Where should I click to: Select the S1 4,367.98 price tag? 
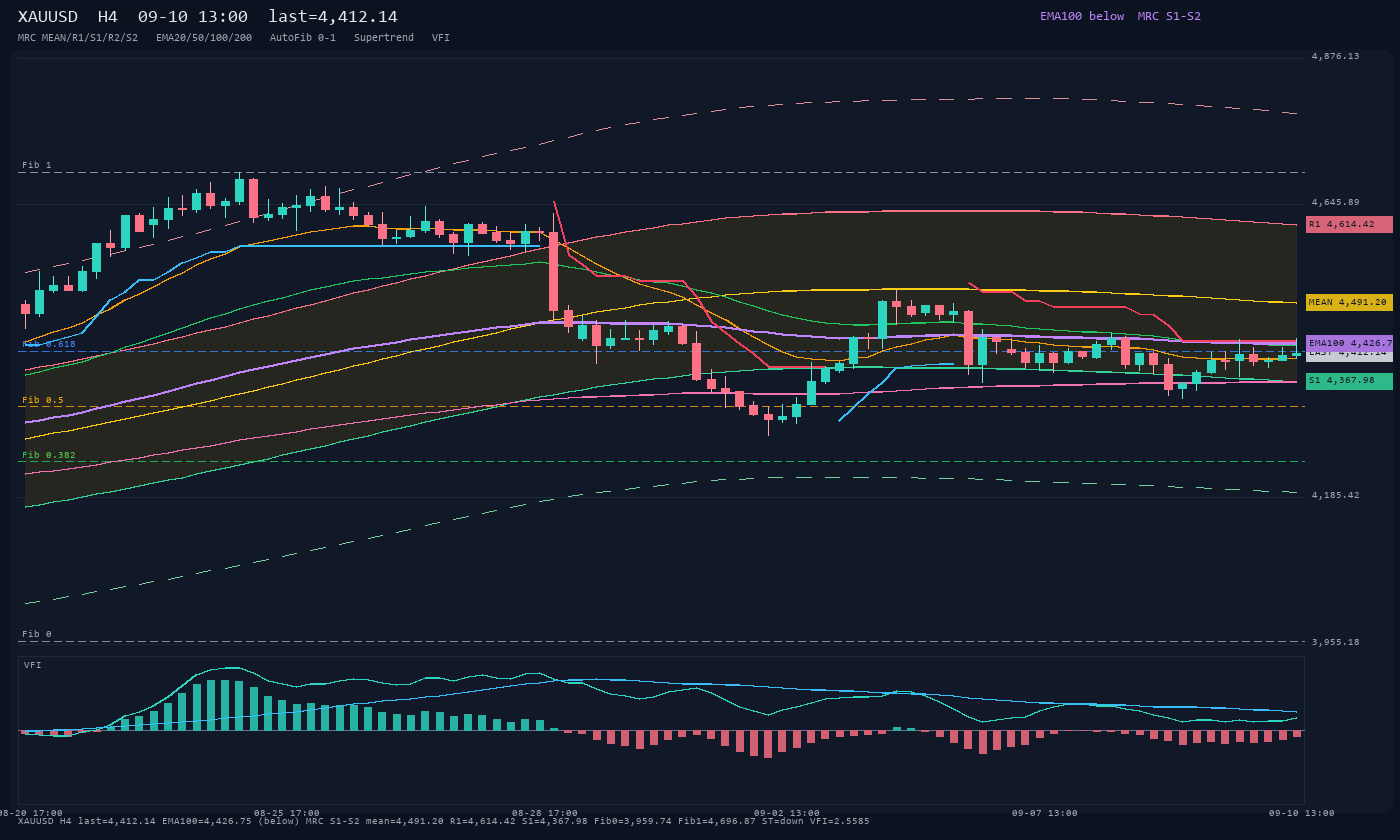pyautogui.click(x=1349, y=381)
